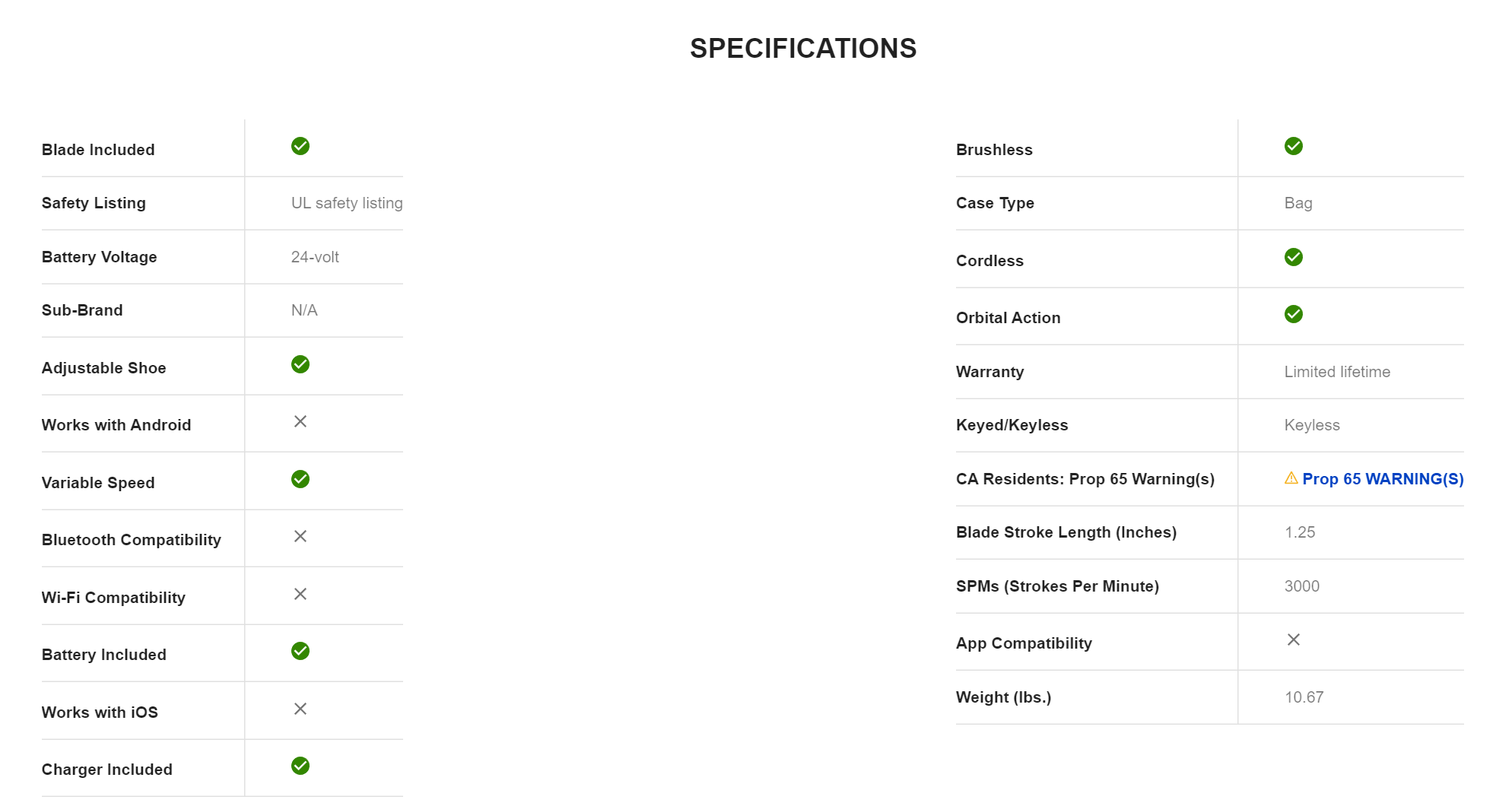Click the Cordless checkmark icon
The height and width of the screenshot is (803, 1512).
click(x=1294, y=257)
